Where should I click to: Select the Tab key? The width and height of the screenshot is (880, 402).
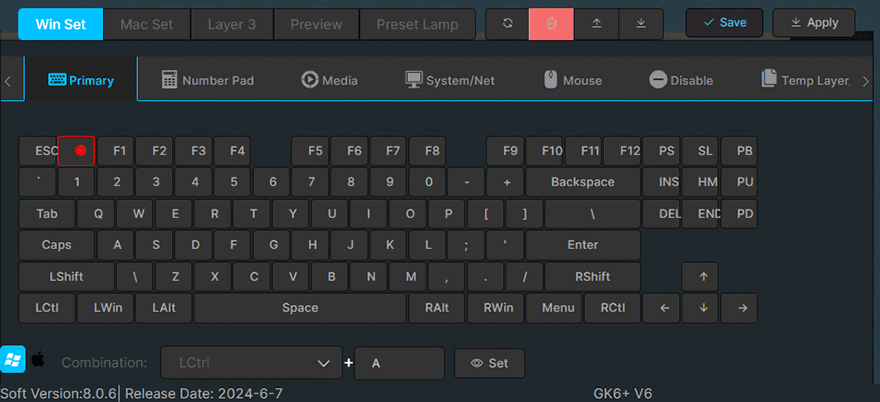pyautogui.click(x=47, y=213)
